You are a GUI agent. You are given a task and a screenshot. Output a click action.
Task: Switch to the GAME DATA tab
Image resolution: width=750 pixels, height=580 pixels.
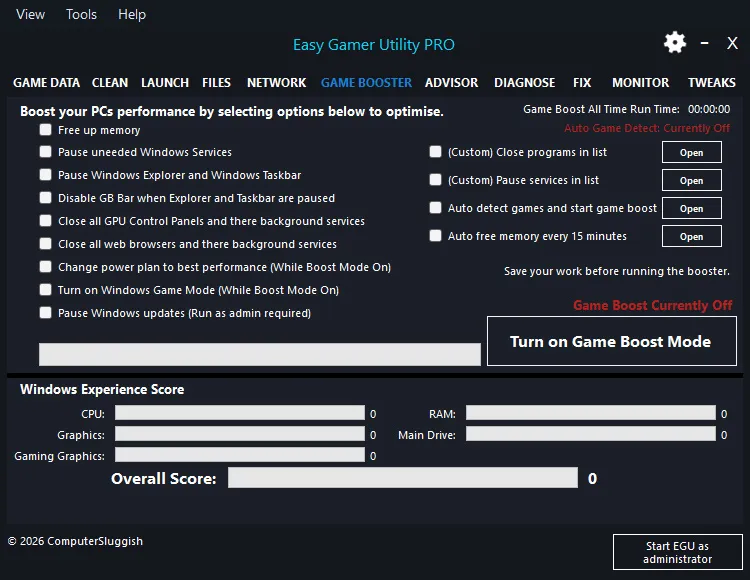[x=46, y=83]
